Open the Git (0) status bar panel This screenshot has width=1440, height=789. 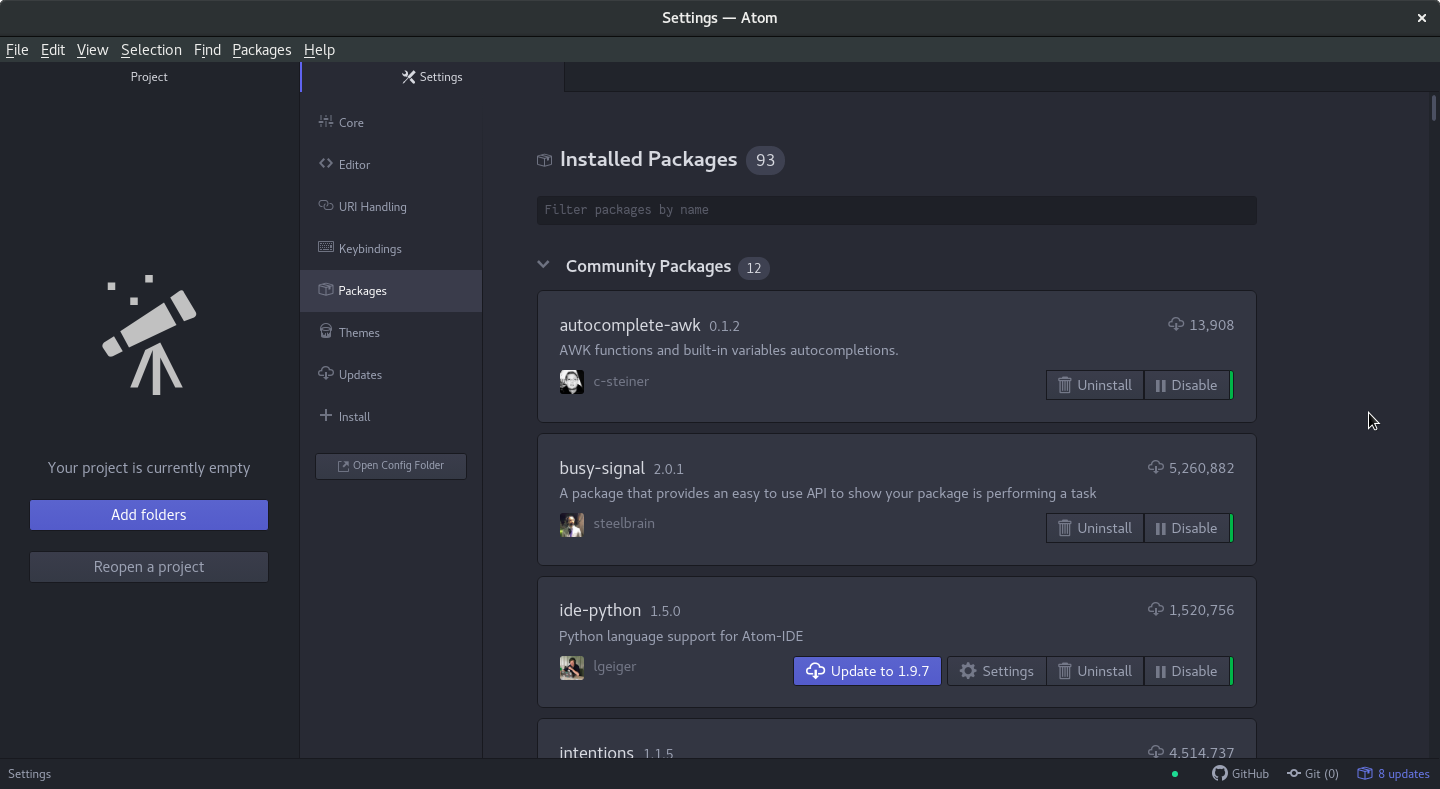coord(1313,773)
